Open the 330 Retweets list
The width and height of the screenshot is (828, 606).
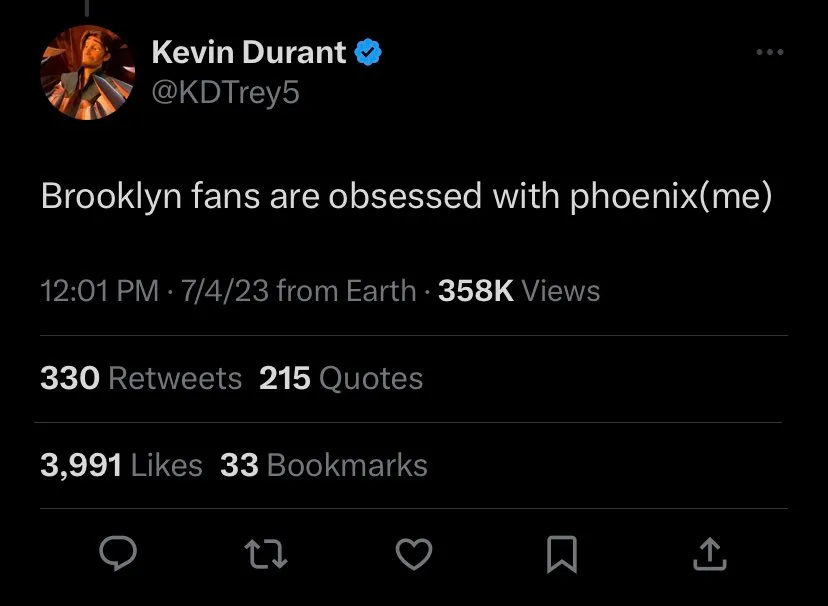140,378
